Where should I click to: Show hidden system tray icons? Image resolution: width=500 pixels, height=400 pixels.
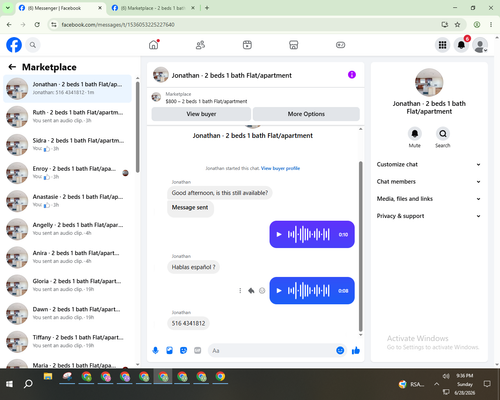click(436, 384)
